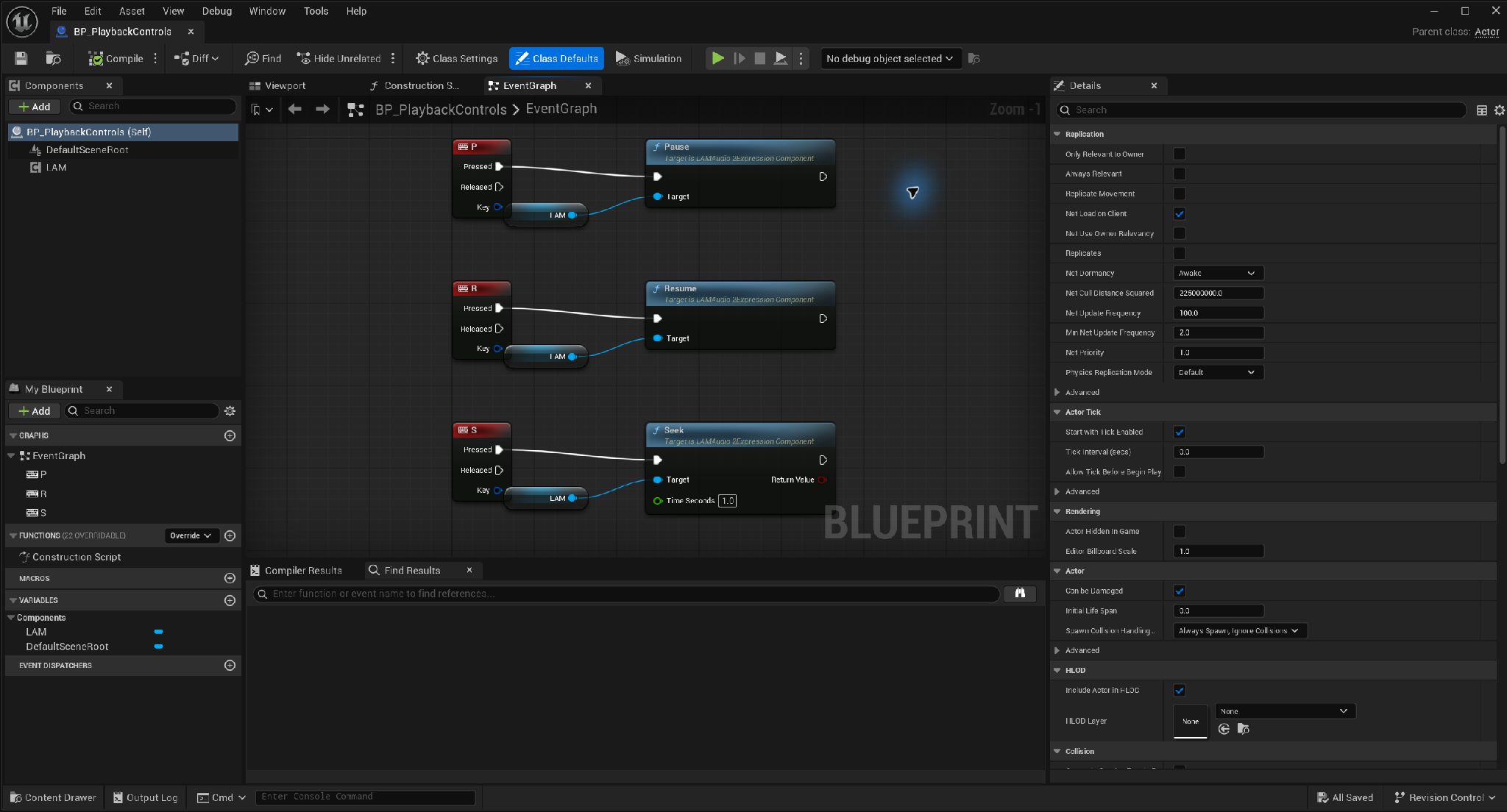Open My Blueprint view options gear
Viewport: 1507px width, 812px height.
click(x=230, y=410)
